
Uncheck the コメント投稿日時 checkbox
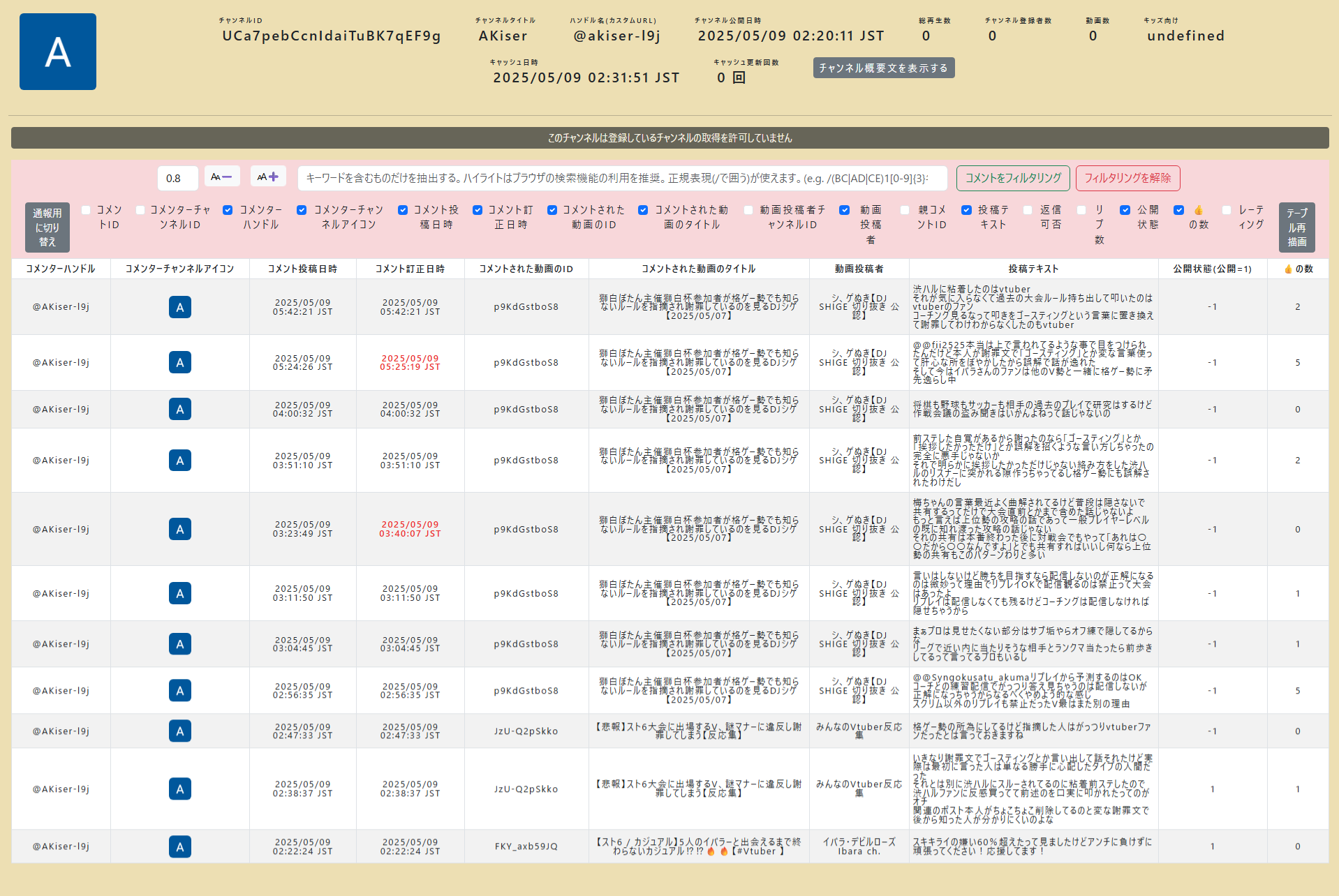click(x=403, y=210)
